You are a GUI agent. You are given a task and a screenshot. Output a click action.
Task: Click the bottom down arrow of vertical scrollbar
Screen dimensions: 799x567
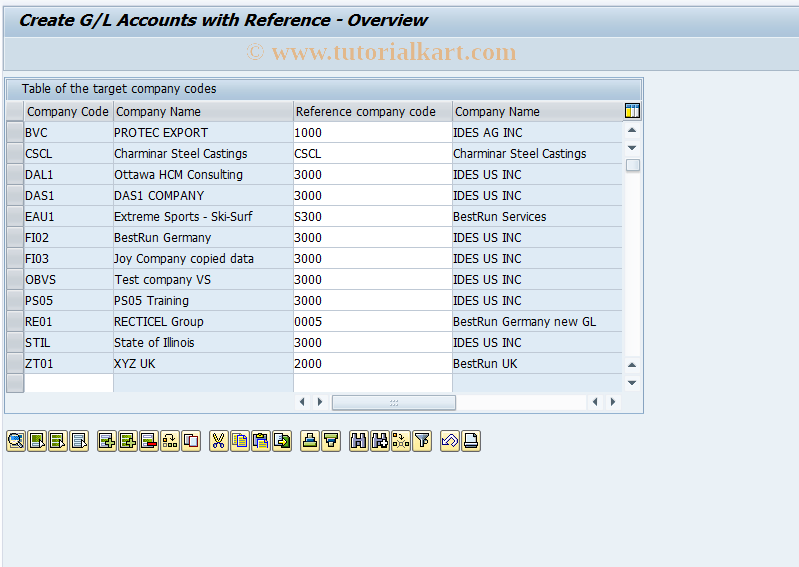pyautogui.click(x=632, y=383)
